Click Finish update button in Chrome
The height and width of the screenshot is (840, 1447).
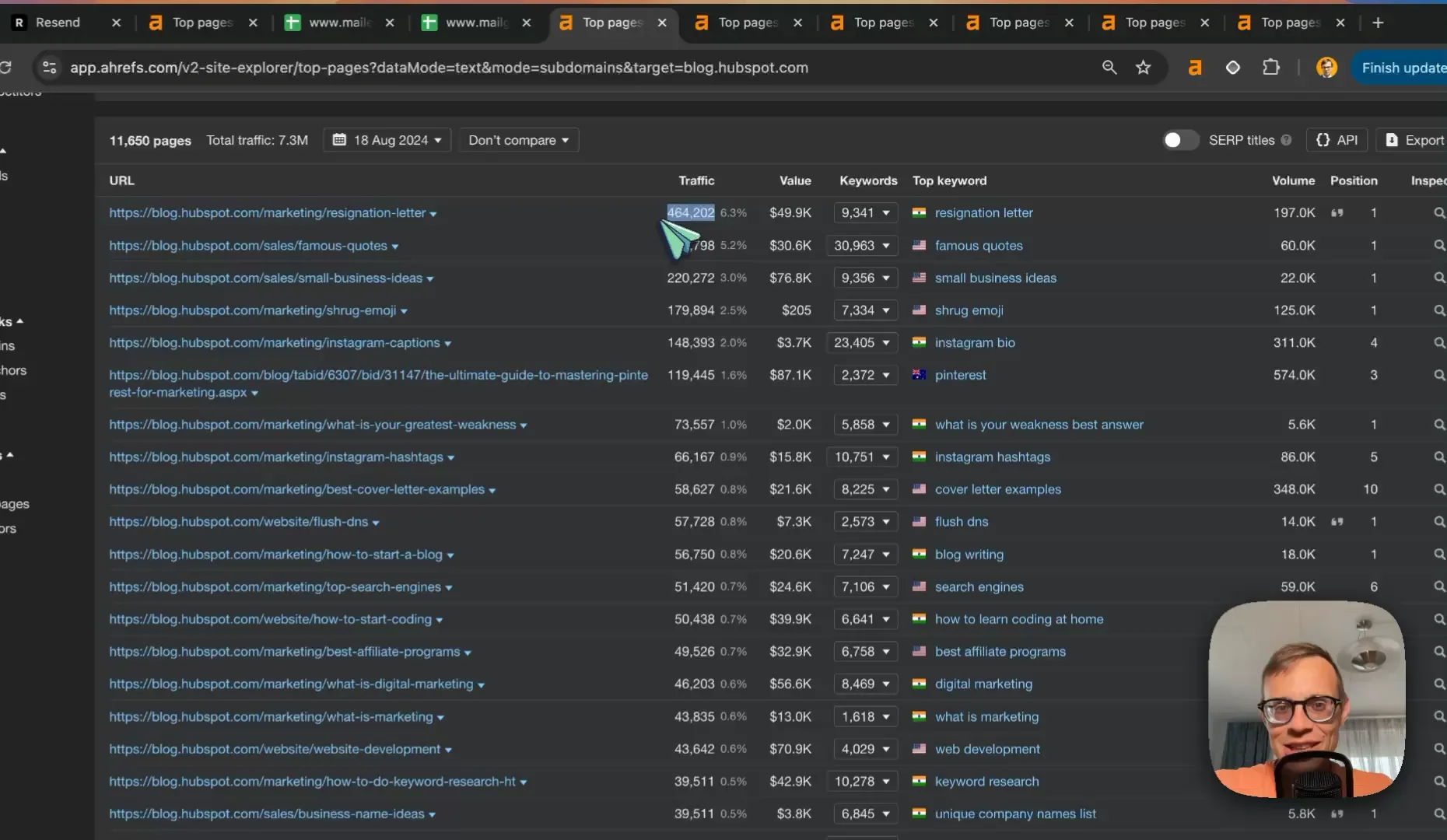(1400, 68)
